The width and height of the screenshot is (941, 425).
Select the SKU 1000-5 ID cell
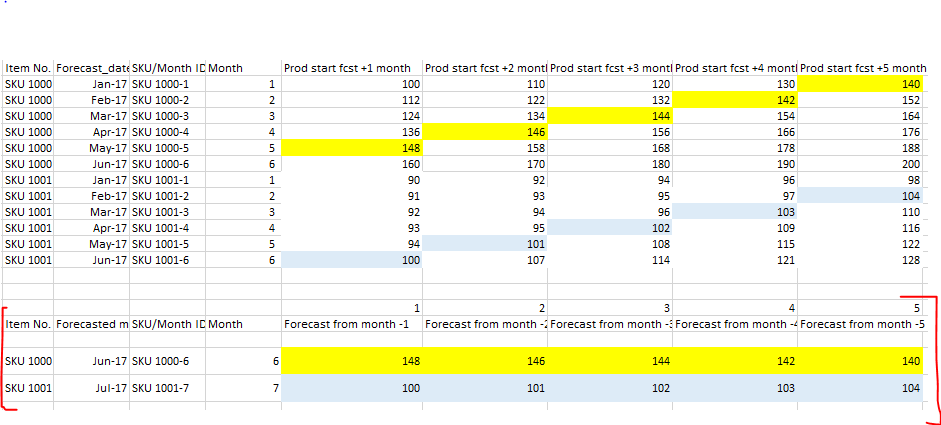point(167,148)
